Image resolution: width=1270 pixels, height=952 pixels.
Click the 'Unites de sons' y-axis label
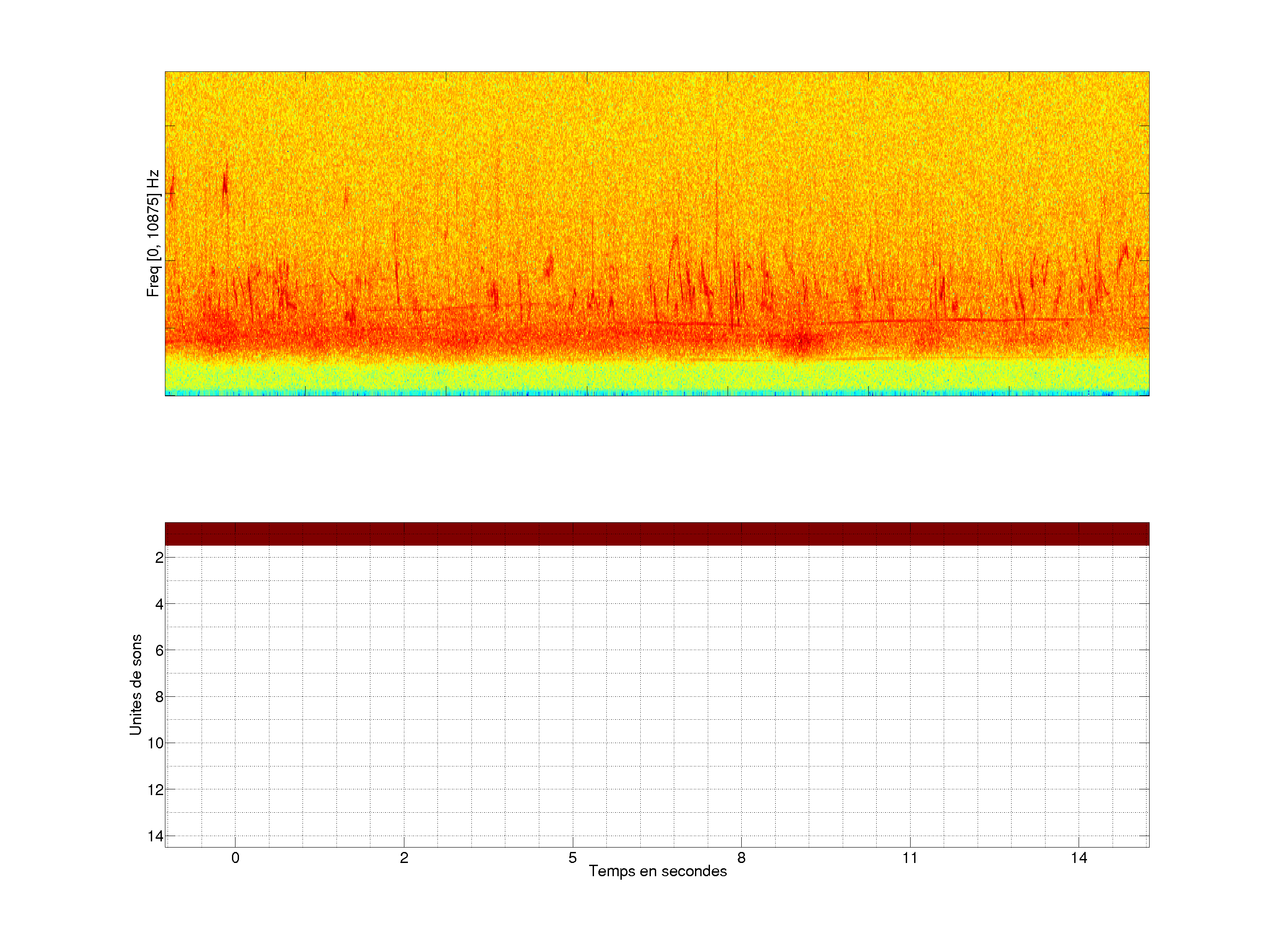[135, 684]
